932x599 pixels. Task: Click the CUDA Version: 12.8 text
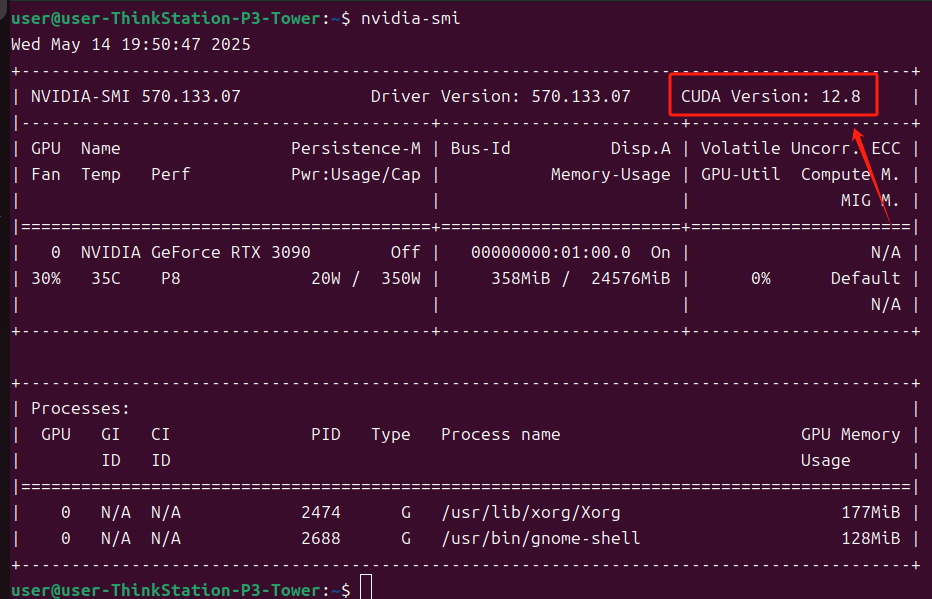click(770, 96)
